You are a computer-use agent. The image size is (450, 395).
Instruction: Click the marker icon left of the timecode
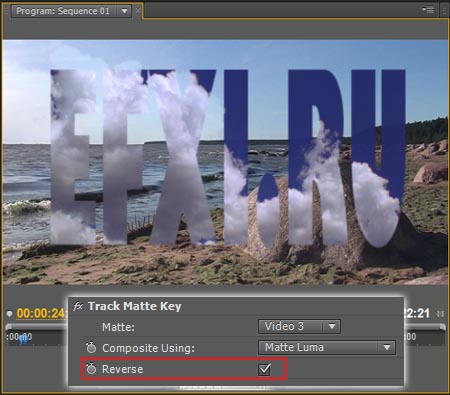click(9, 313)
